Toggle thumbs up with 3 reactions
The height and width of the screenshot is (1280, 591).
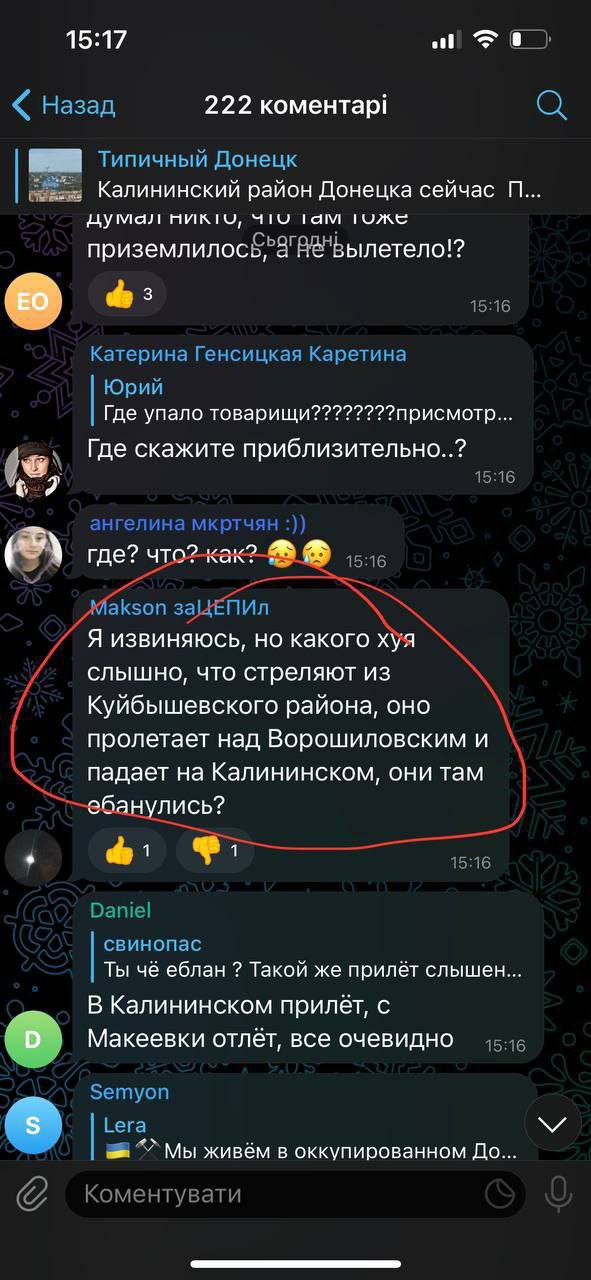point(128,294)
